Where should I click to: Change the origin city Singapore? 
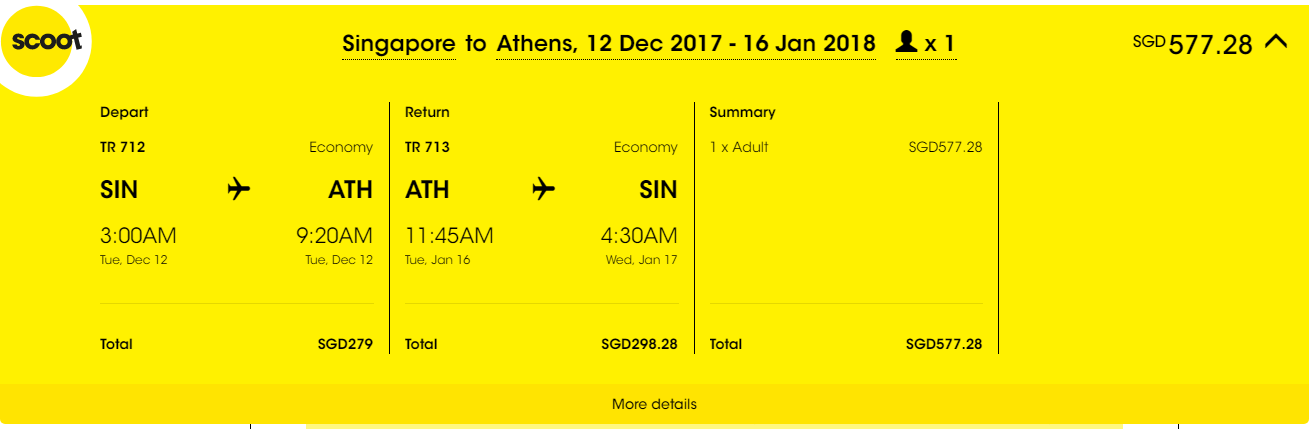399,44
